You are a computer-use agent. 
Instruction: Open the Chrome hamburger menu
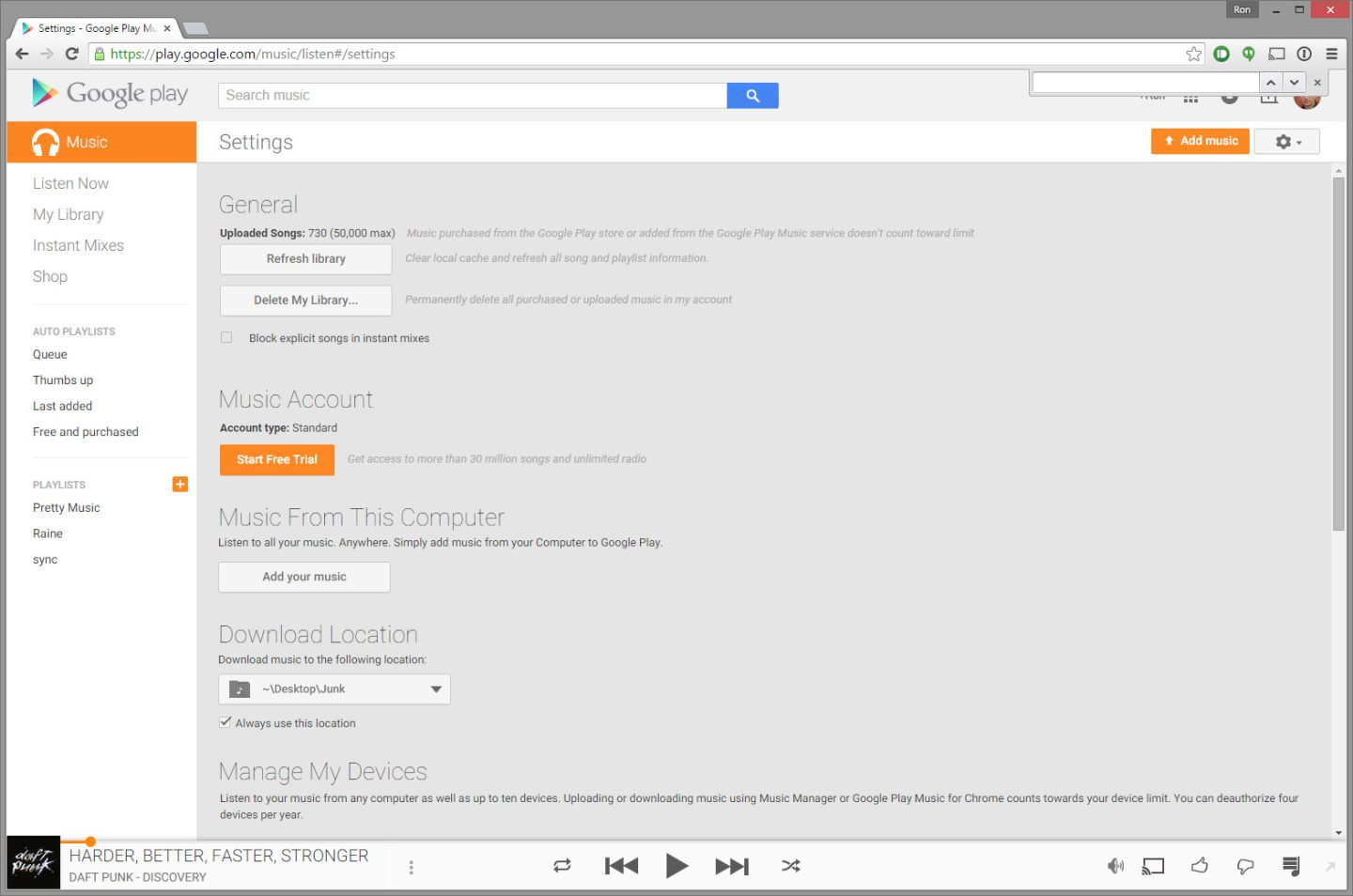pos(1331,54)
